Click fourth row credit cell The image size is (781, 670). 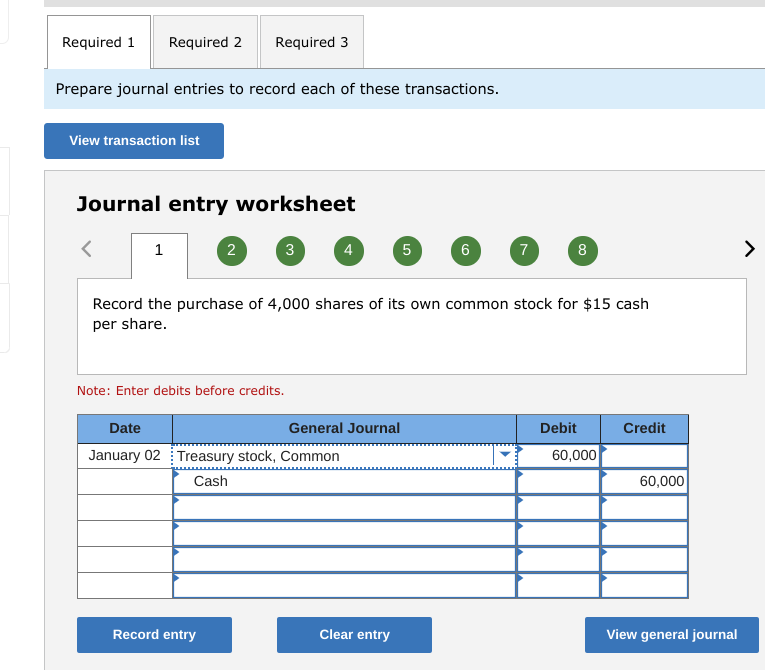[x=645, y=534]
